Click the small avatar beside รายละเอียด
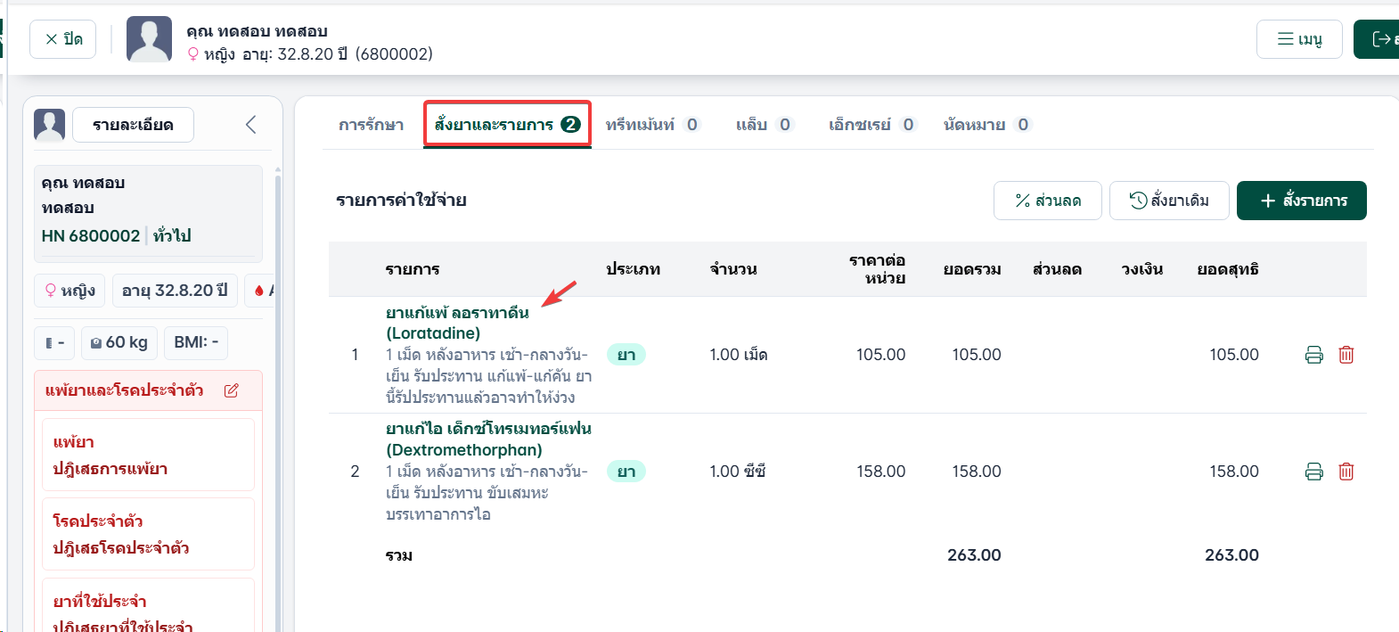The image size is (1399, 632). click(x=49, y=125)
